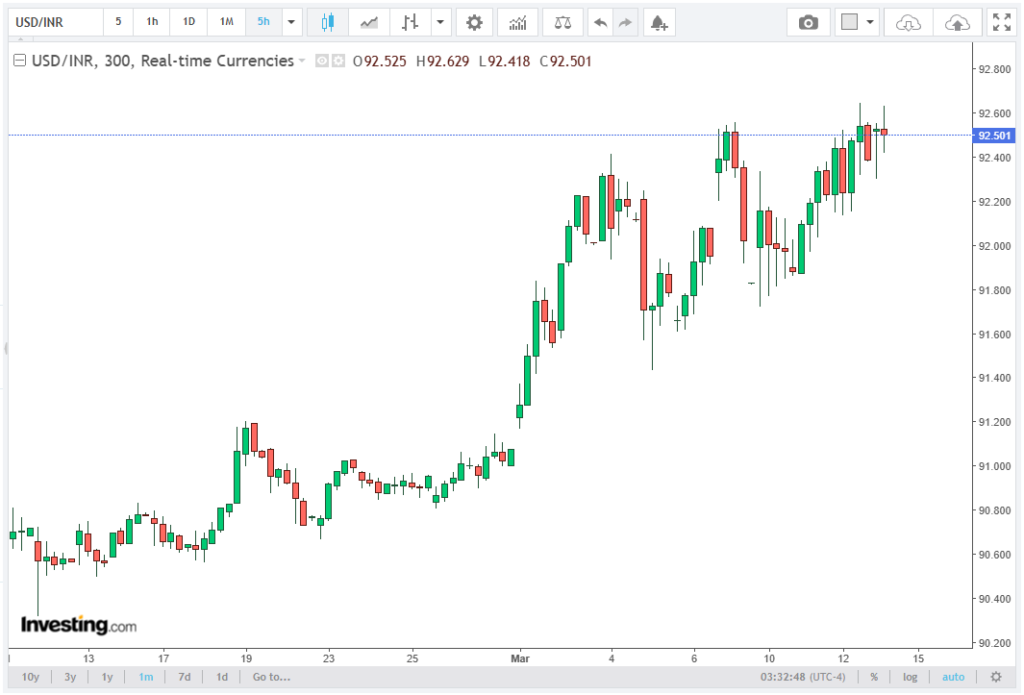The width and height of the screenshot is (1024, 695).
Task: Switch to the 3y date range
Action: click(x=70, y=677)
